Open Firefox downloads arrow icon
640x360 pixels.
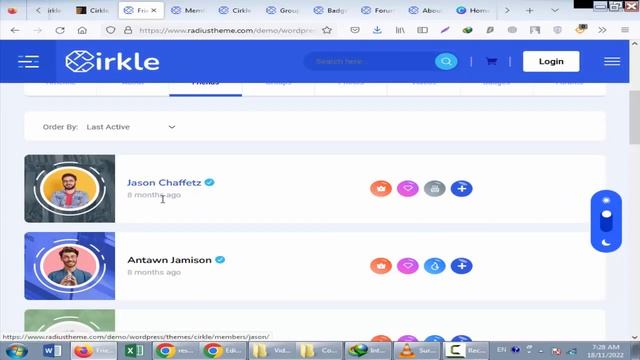[377, 30]
